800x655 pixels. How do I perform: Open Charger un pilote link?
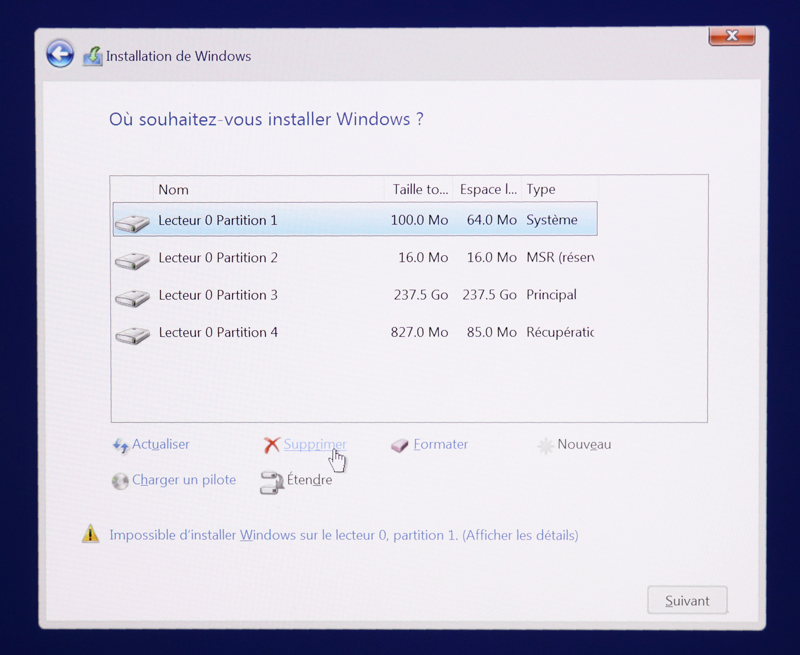click(184, 480)
